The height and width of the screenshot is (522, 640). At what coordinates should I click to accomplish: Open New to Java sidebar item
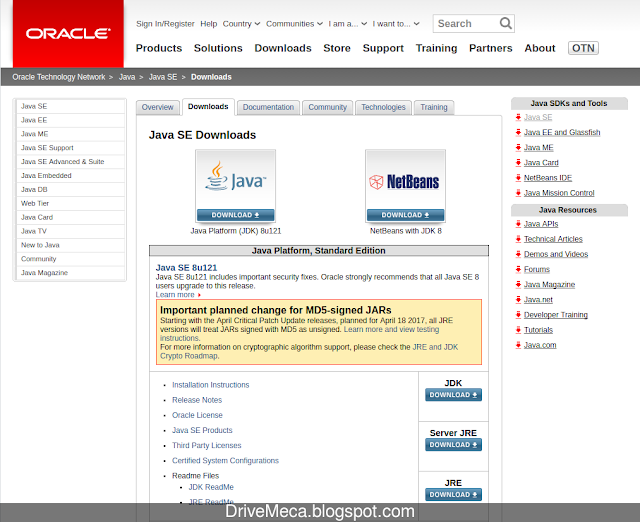point(70,245)
